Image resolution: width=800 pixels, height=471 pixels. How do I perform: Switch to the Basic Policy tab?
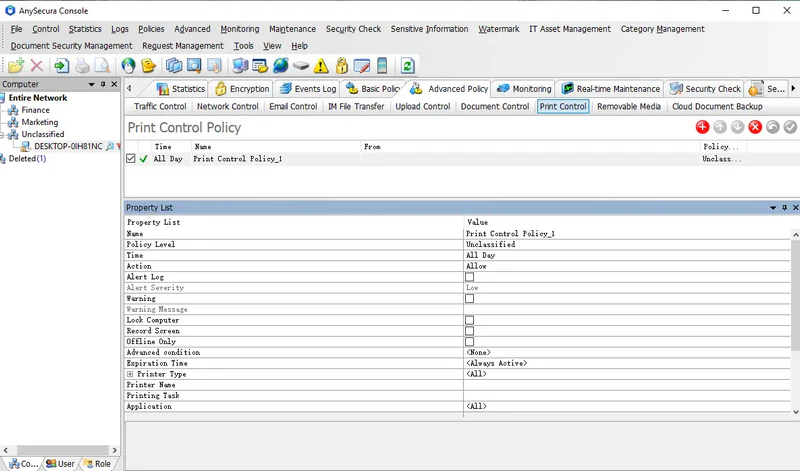tap(373, 89)
